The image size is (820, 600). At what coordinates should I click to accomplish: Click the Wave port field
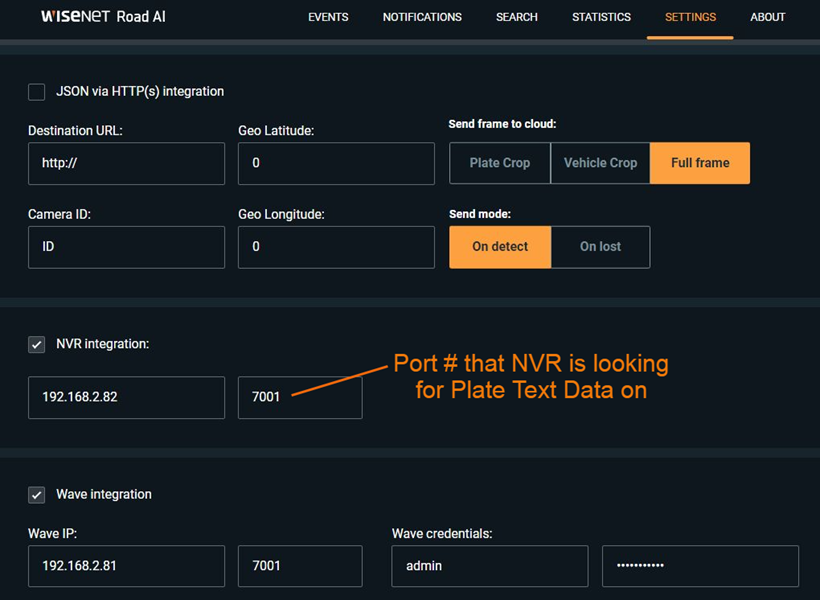[x=300, y=566]
